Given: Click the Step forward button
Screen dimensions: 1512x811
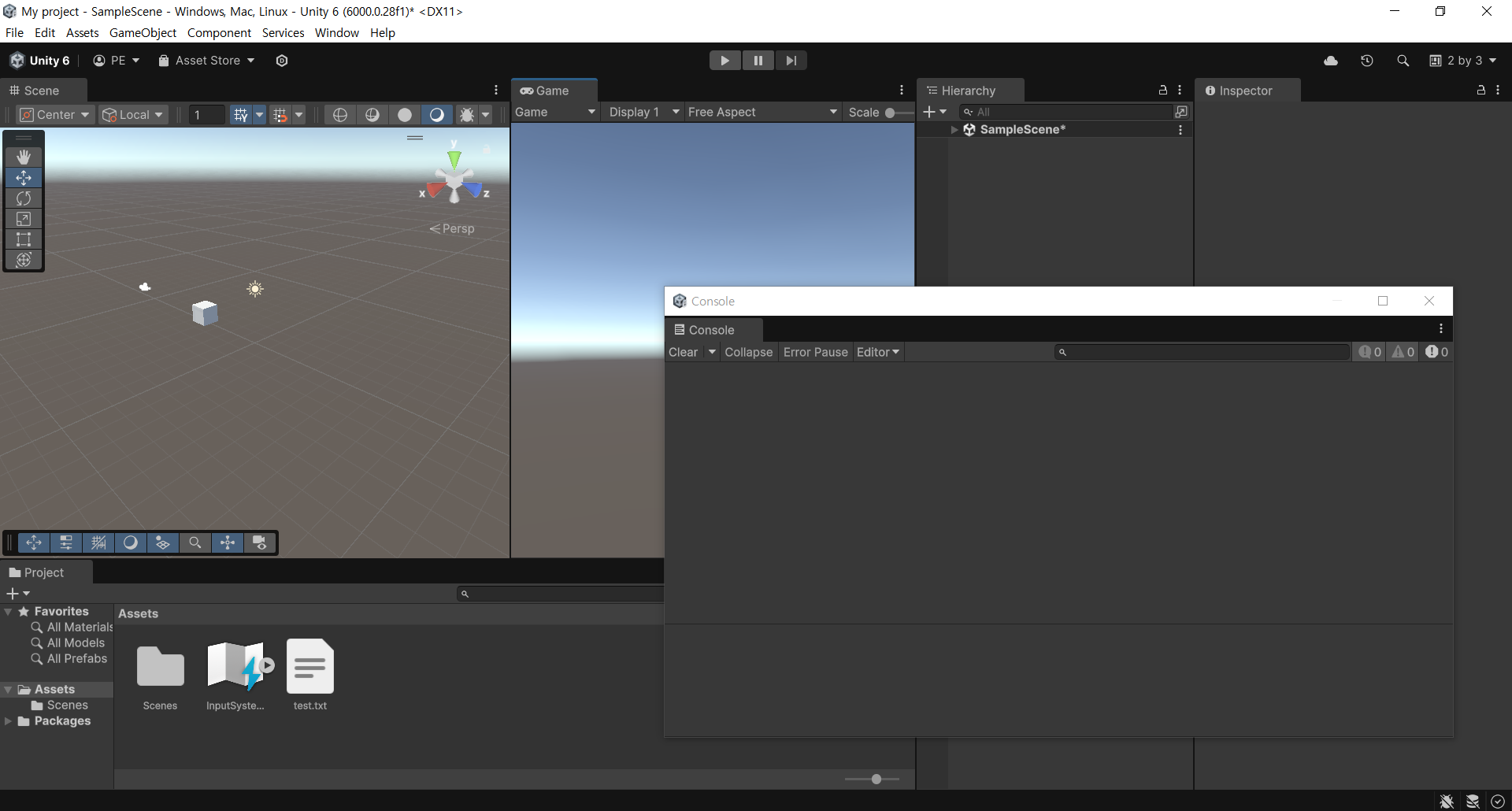Looking at the screenshot, I should coord(791,61).
